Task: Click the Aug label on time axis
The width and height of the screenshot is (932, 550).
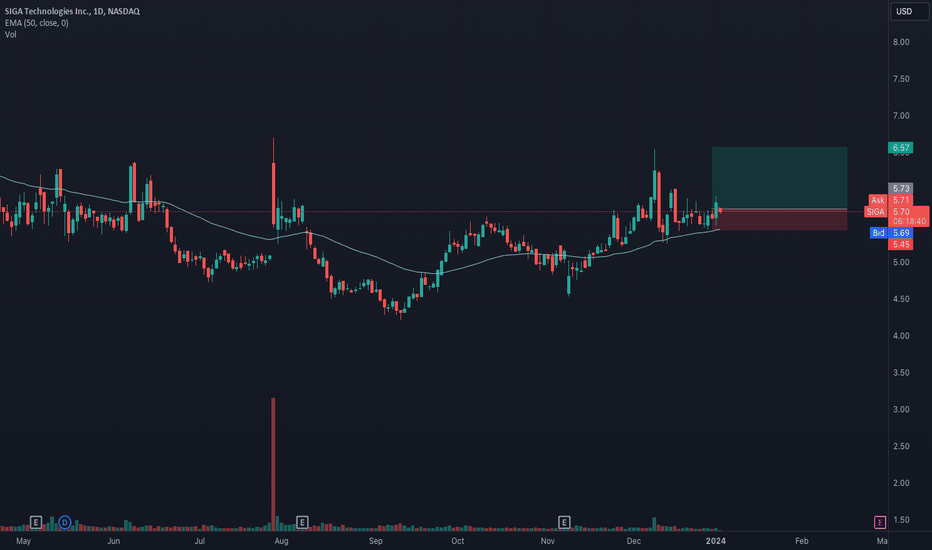Action: pos(281,541)
